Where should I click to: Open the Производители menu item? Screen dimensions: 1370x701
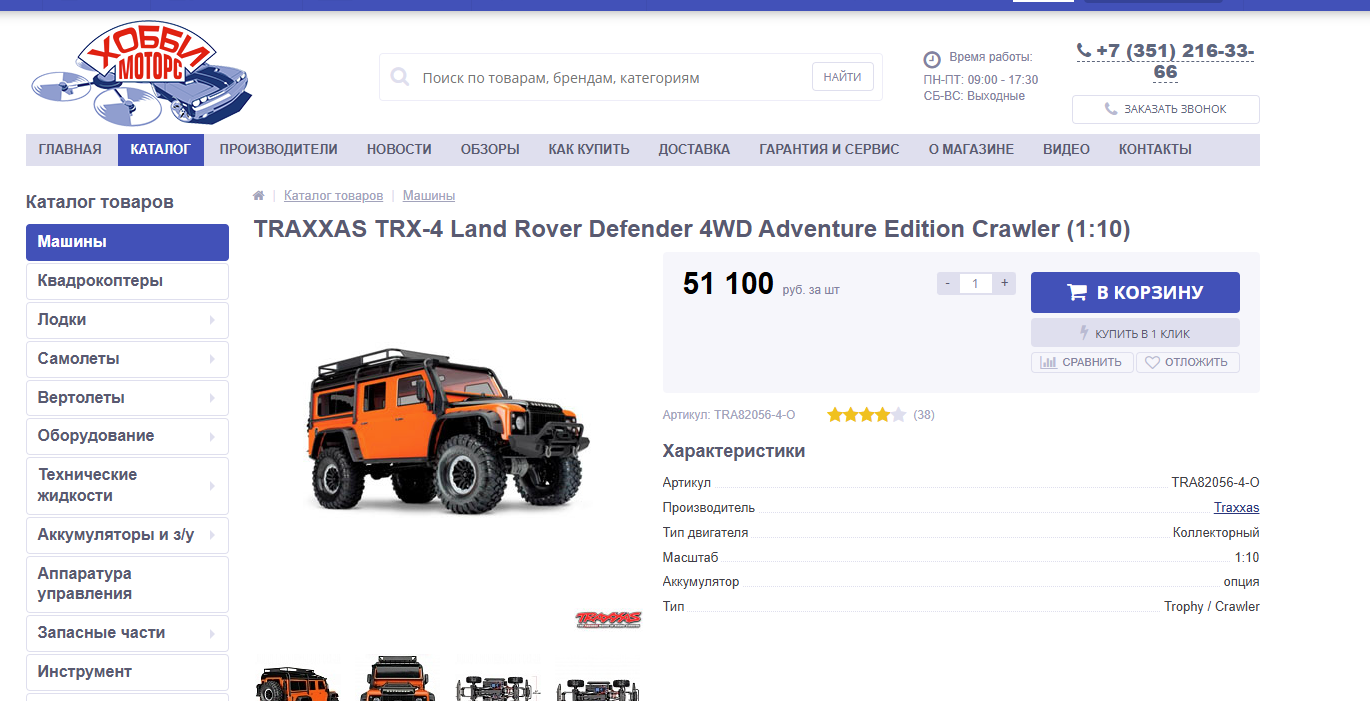(x=278, y=150)
